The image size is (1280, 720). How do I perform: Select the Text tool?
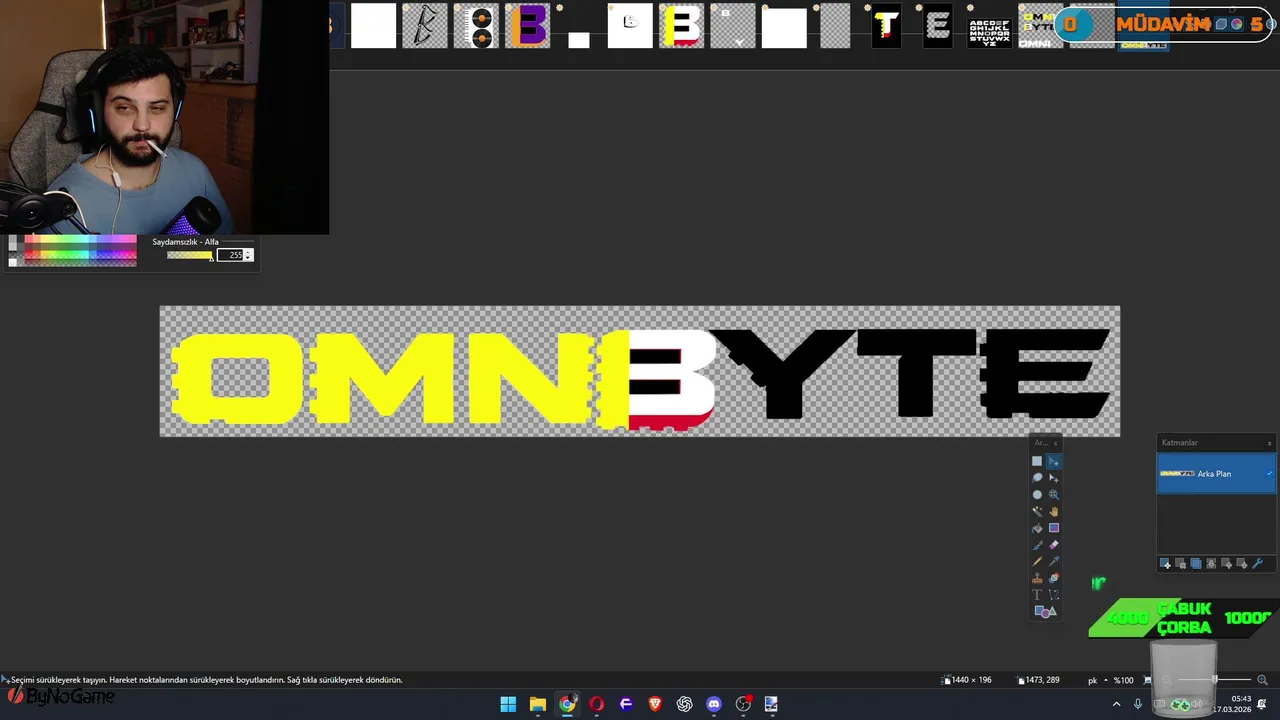tap(1037, 595)
